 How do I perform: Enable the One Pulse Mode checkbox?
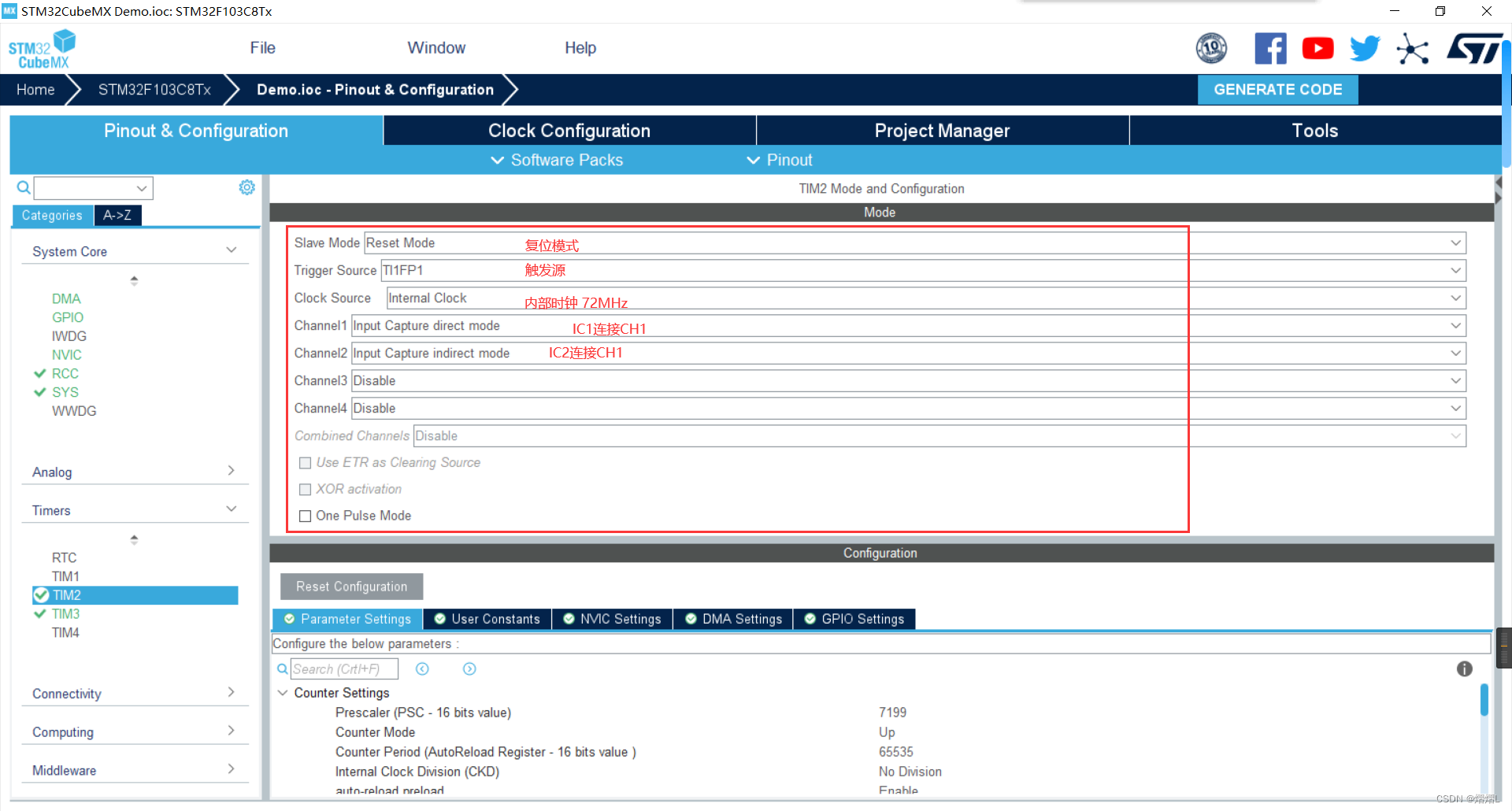click(x=306, y=517)
